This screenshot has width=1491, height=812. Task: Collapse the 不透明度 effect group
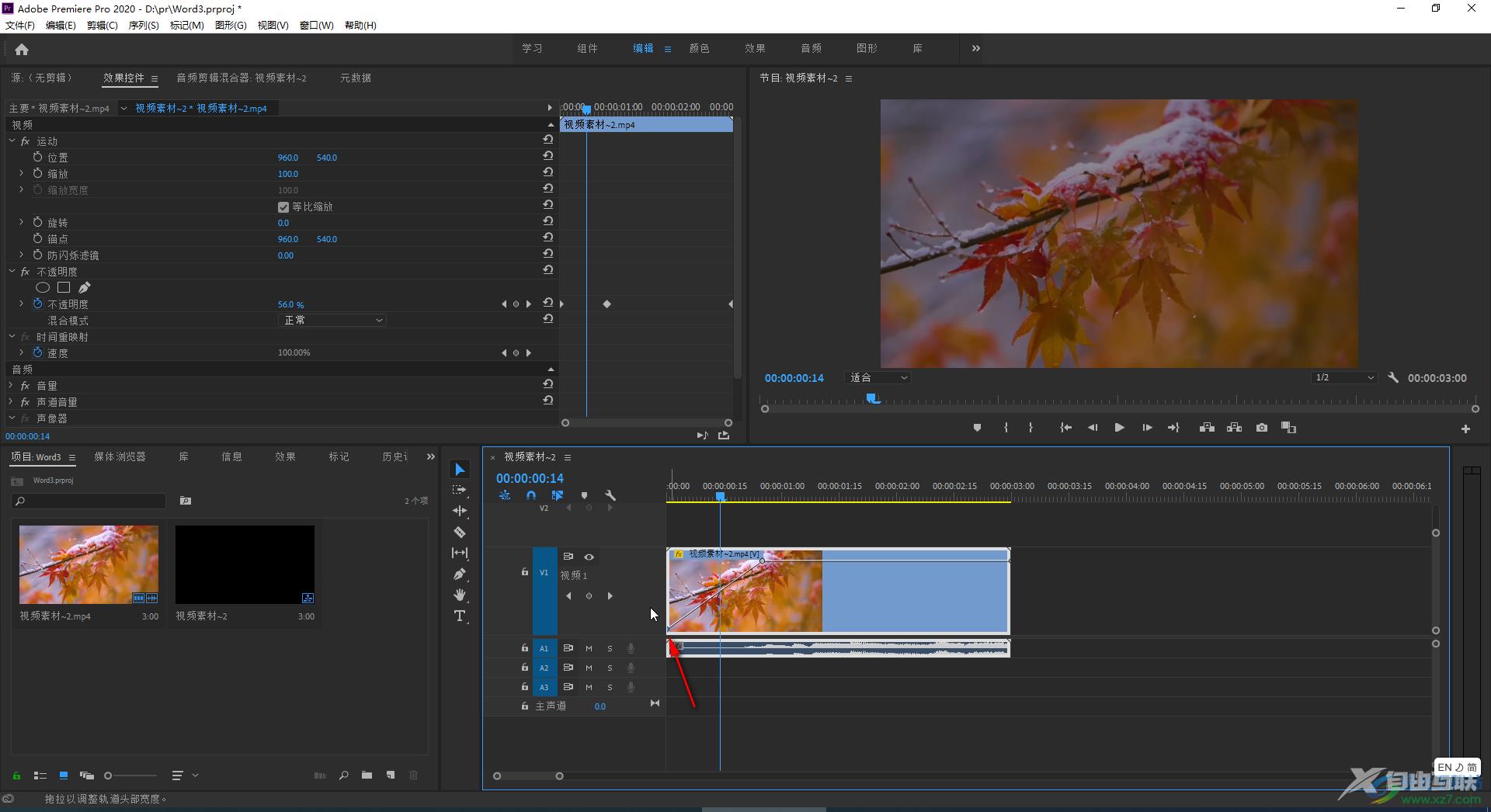tap(12, 271)
